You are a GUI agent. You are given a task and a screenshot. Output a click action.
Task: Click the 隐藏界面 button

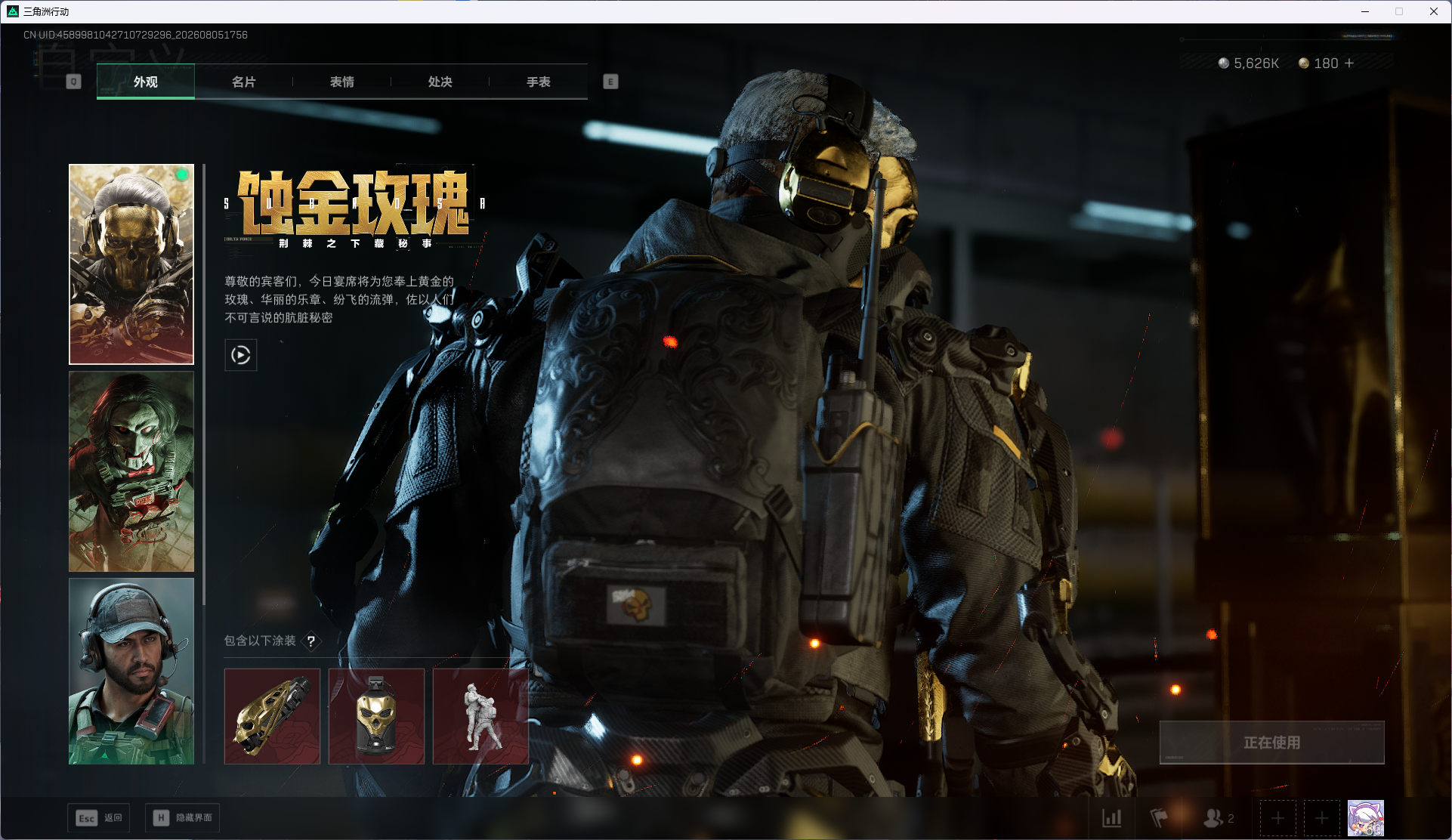tap(183, 818)
